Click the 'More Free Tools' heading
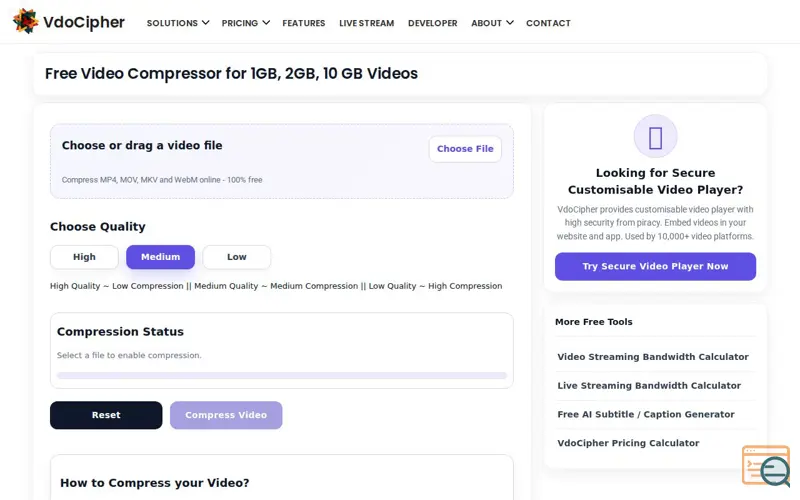This screenshot has height=500, width=800. 593,322
